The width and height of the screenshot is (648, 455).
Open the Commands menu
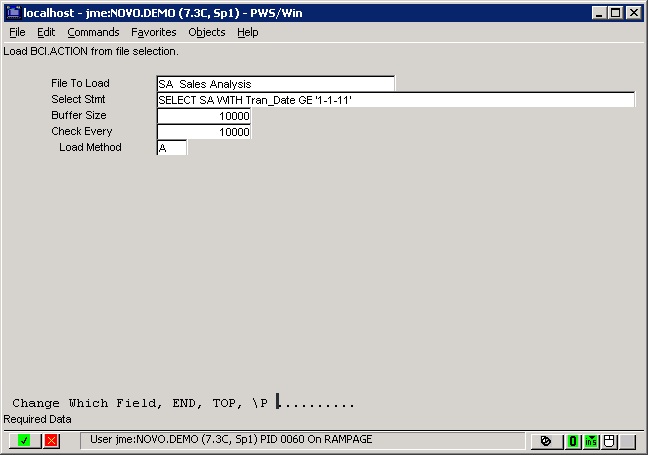[93, 32]
